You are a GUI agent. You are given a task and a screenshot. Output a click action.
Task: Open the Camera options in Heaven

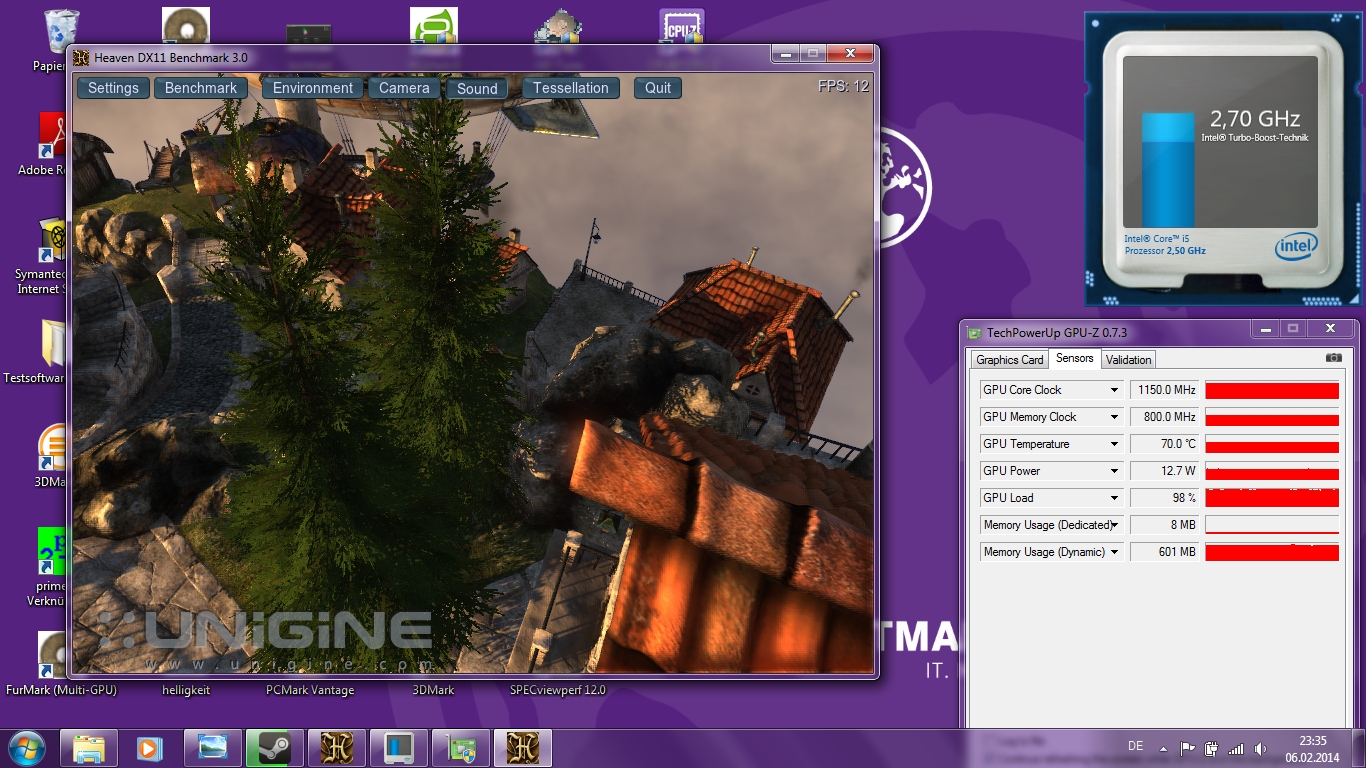(x=404, y=88)
